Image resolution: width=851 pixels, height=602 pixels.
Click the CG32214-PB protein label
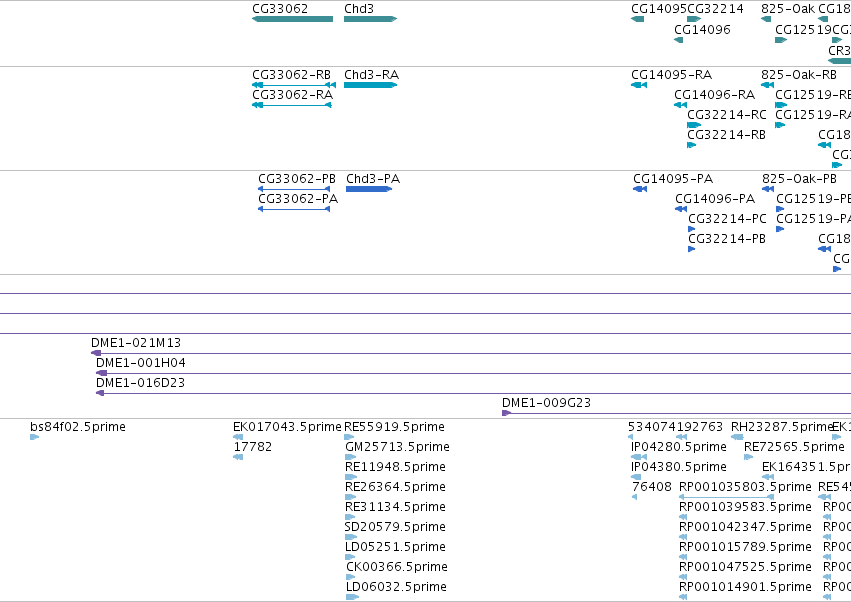tap(727, 239)
